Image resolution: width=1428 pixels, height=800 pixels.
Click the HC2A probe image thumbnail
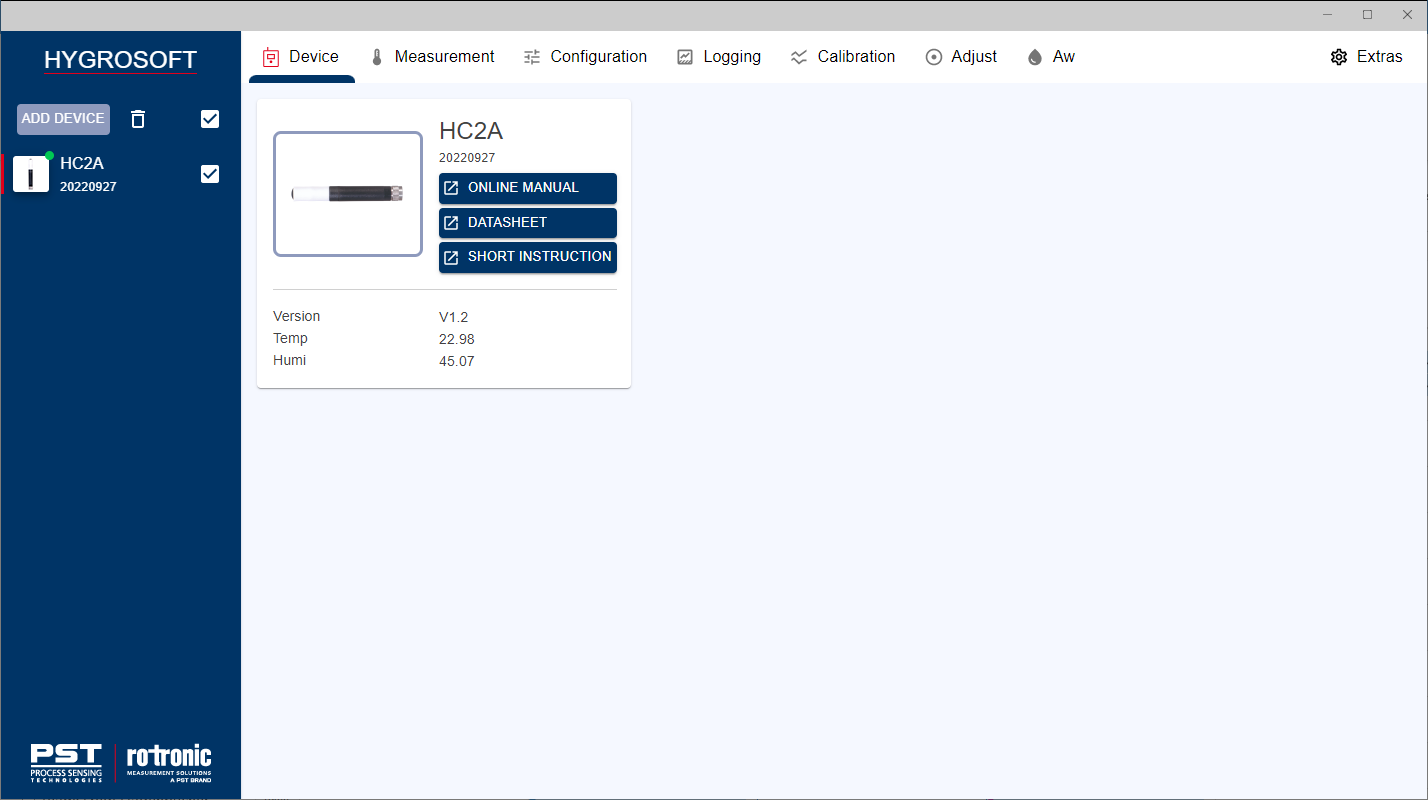[348, 194]
